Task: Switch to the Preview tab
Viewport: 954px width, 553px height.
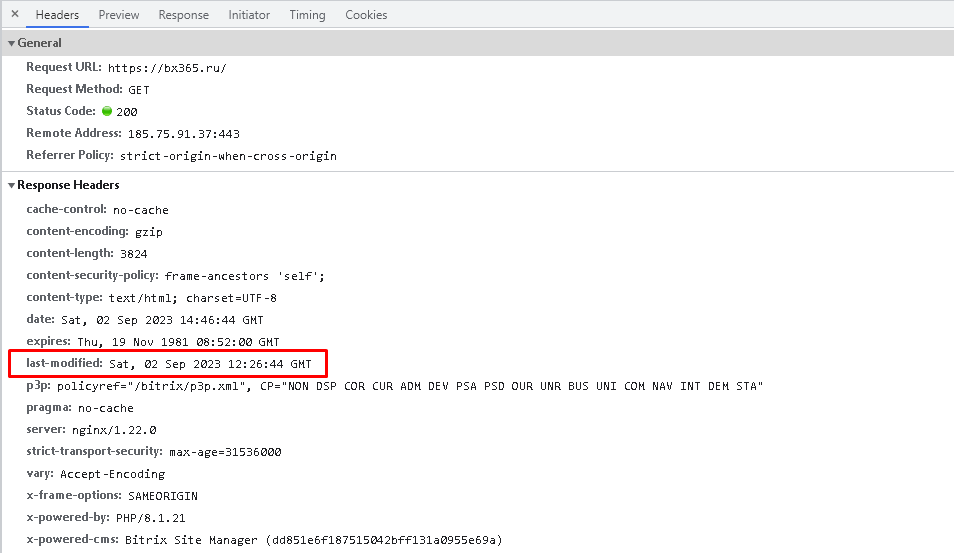Action: 119,15
